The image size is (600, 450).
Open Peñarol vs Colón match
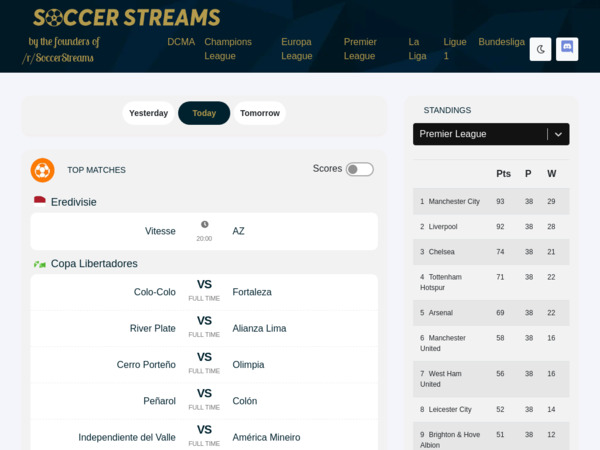coord(204,401)
